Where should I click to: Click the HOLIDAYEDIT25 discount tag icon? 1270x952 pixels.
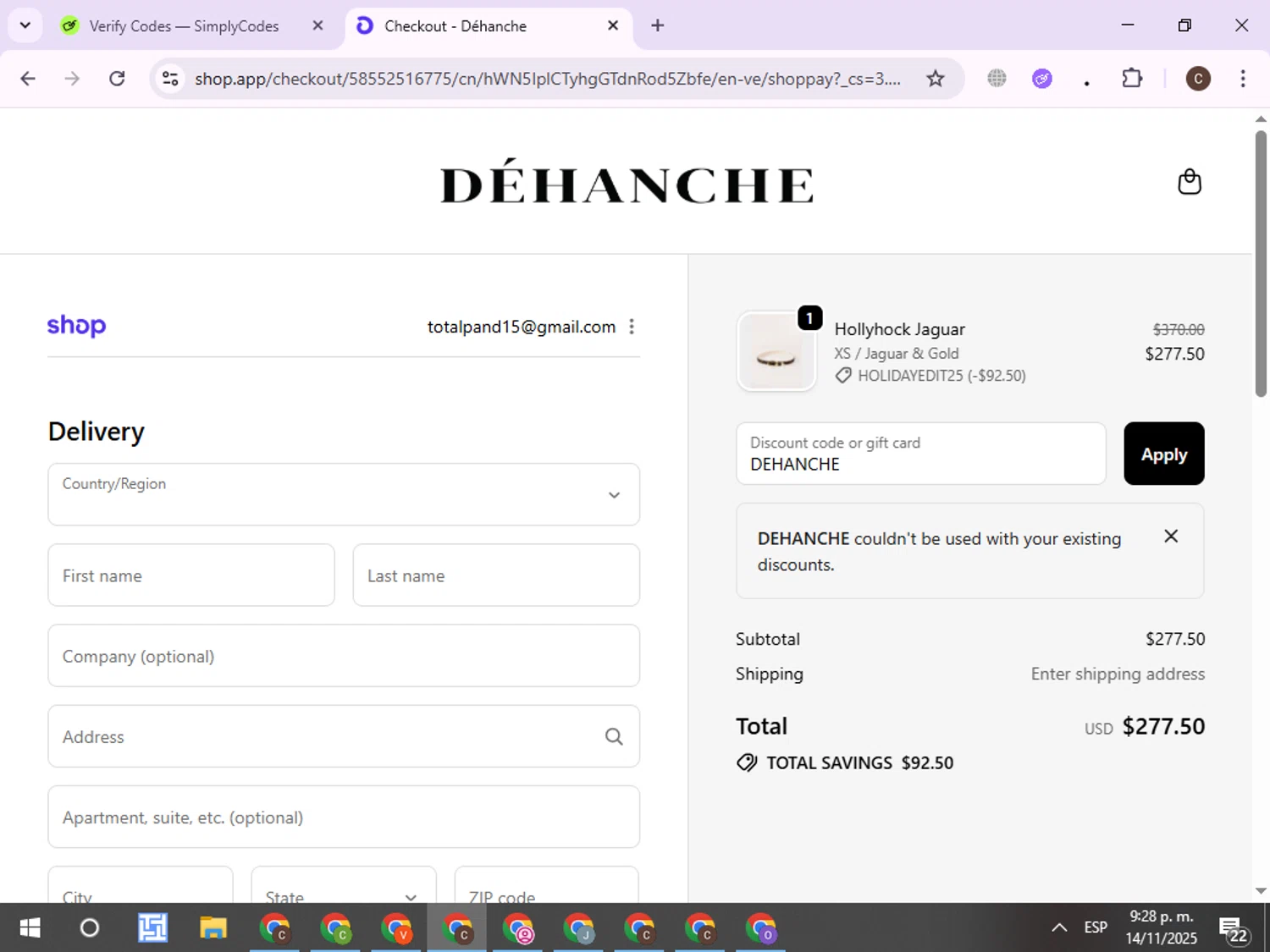pos(843,376)
